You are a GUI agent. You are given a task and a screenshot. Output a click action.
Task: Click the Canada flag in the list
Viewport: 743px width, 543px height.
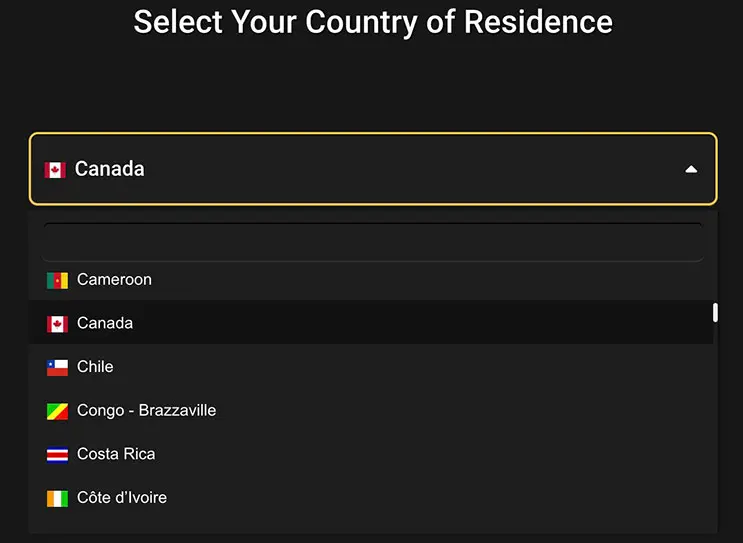57,324
